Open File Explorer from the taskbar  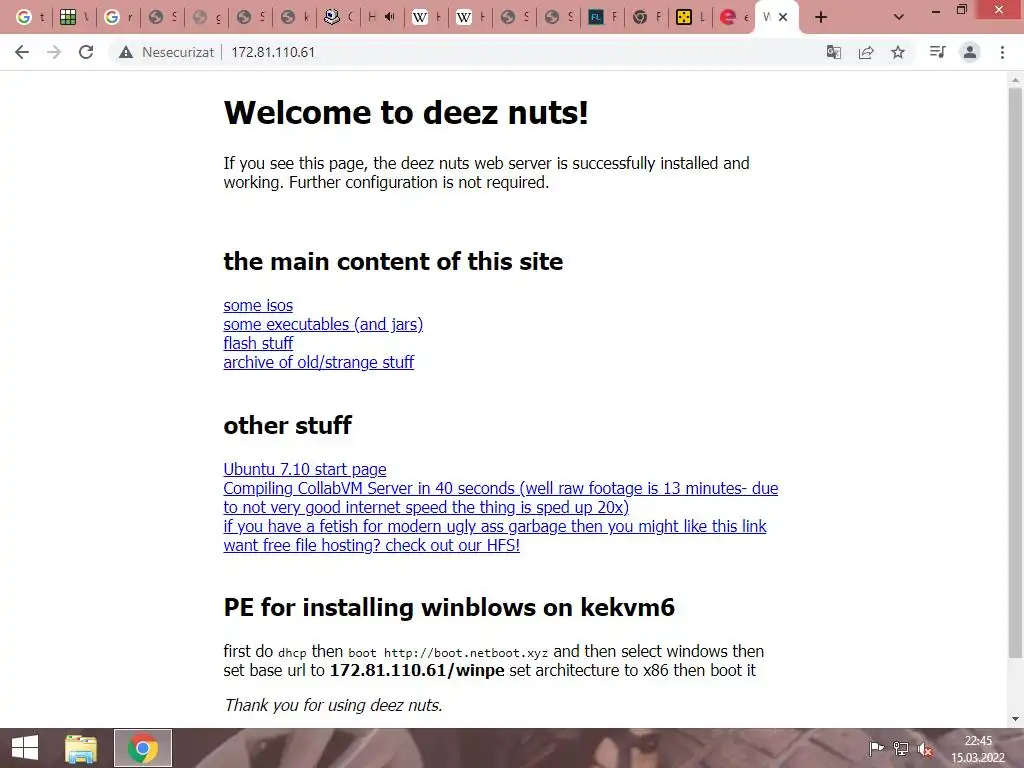[x=81, y=748]
